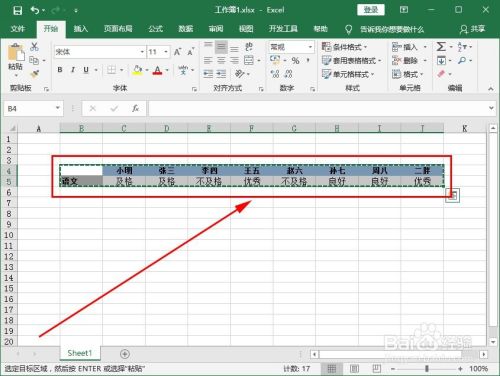Open Cell Styles menu
This screenshot has height=376, width=500.
click(x=348, y=74)
